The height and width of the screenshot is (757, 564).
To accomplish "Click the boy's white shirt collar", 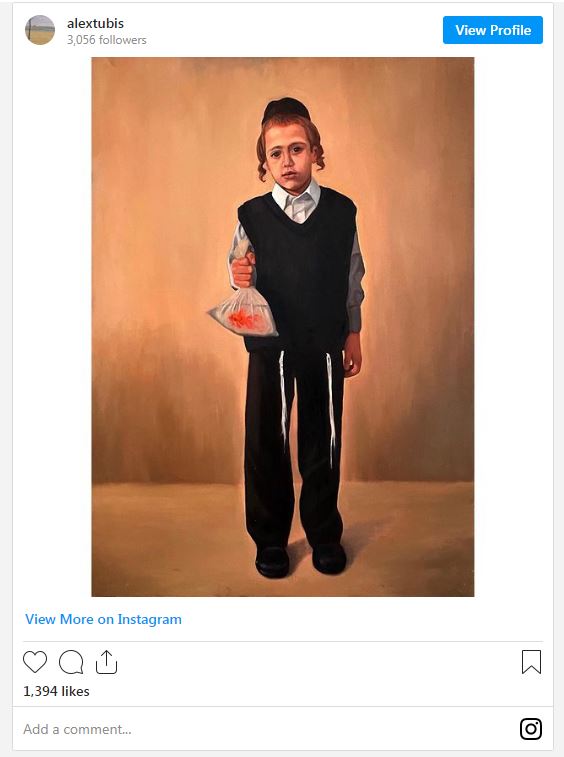I will [296, 199].
